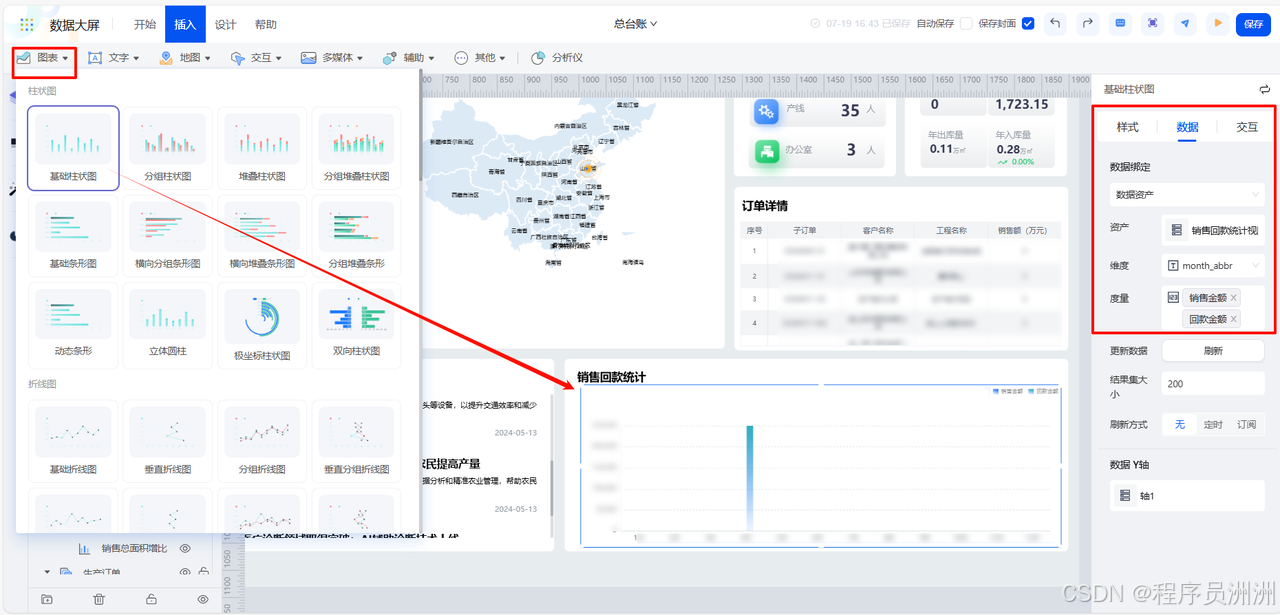
Task: Pick the 垂直分组折线图 chart
Action: point(356,441)
